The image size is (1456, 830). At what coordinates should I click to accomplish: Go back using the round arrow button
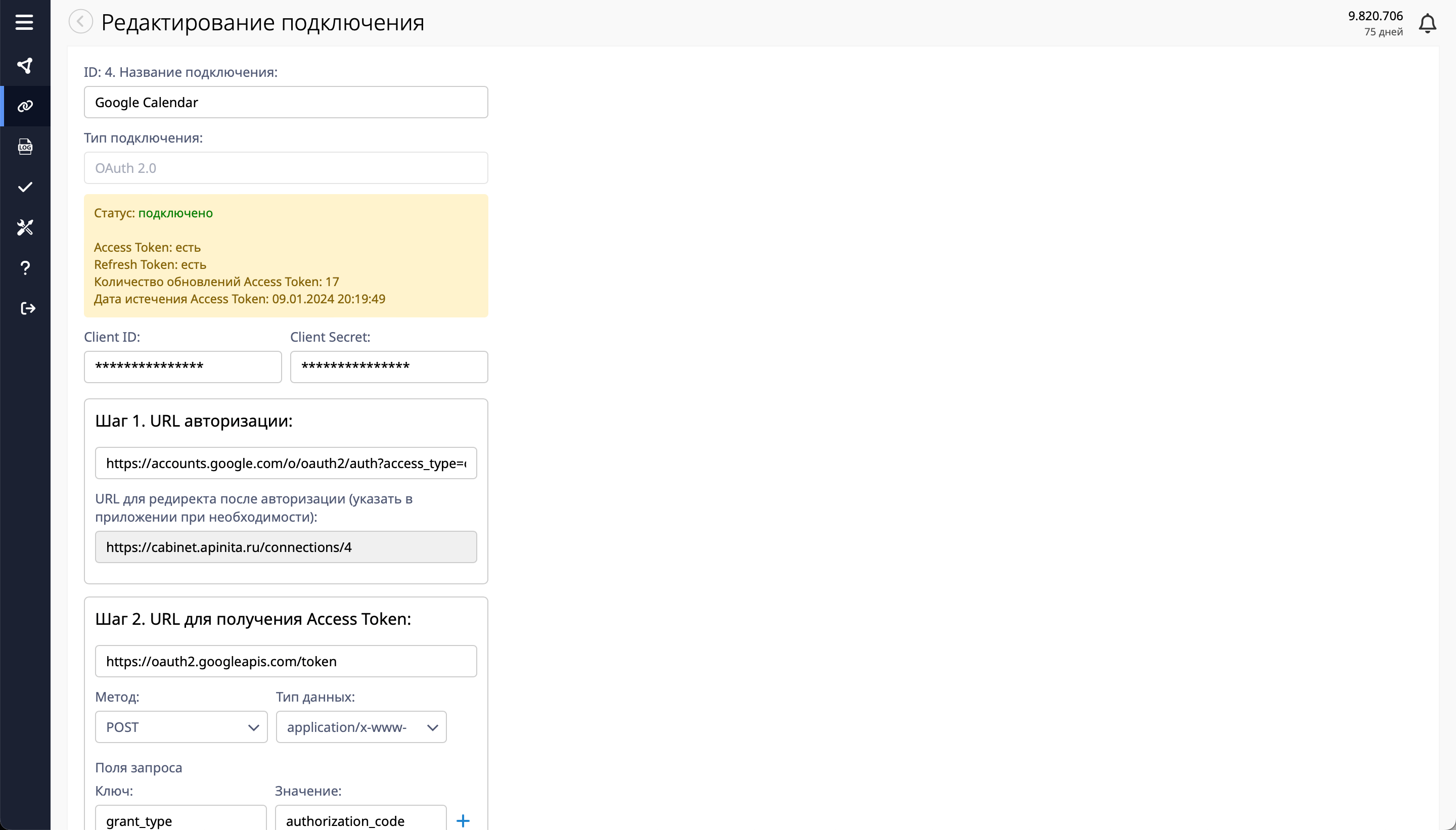(80, 22)
